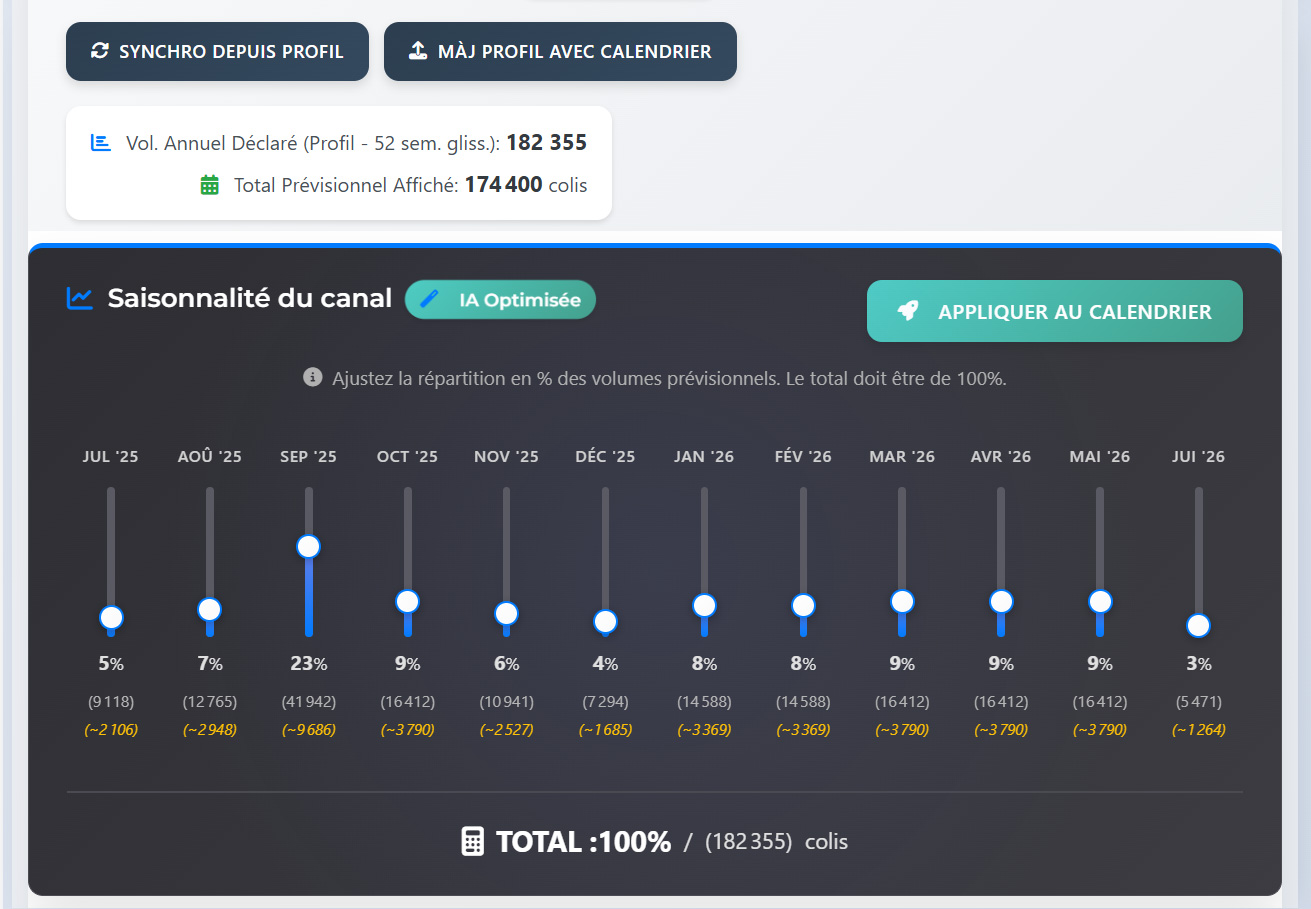Click the info icon before Ajustez la répartition
1311x909 pixels.
[x=313, y=378]
